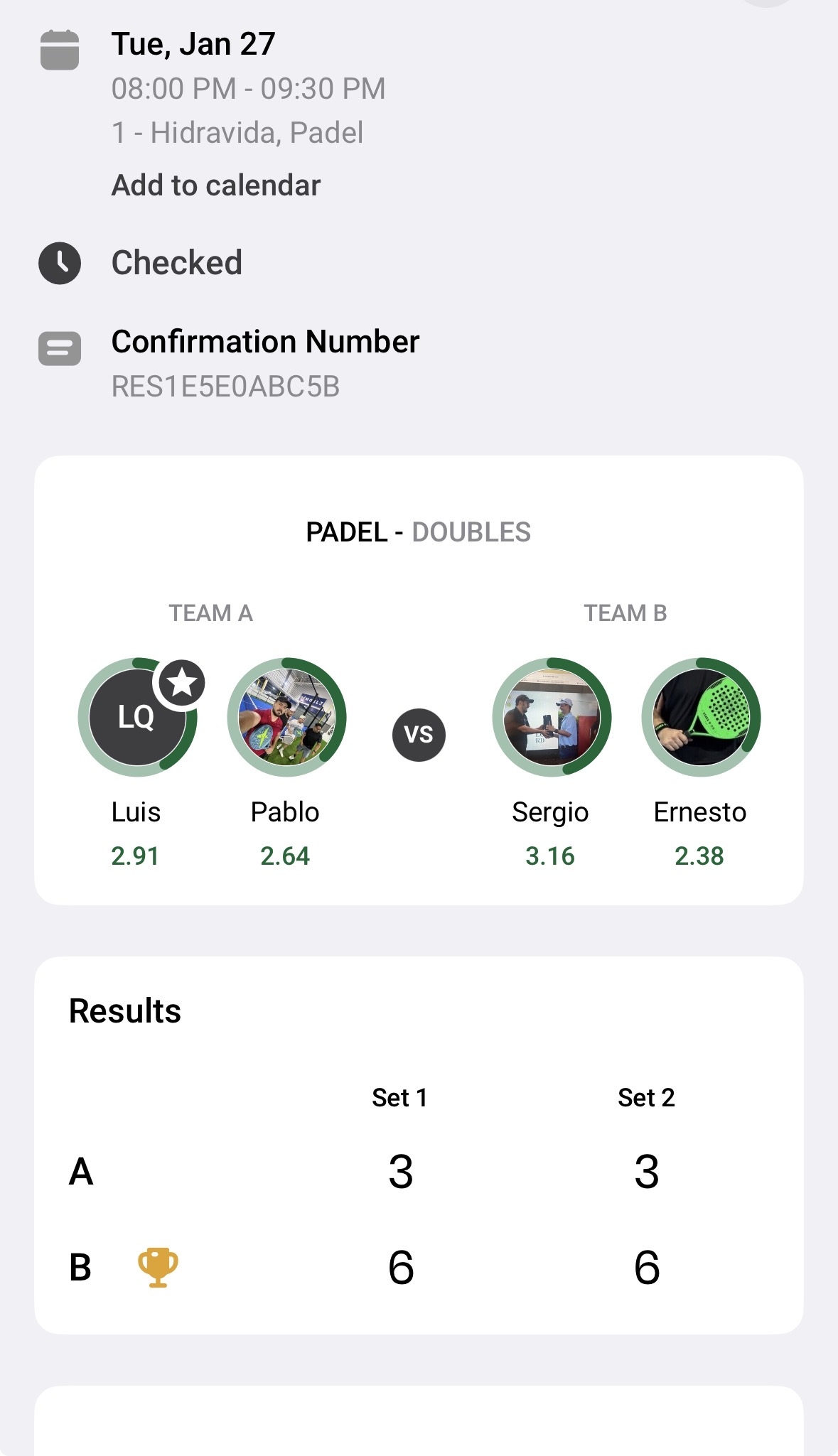The image size is (838, 1456).
Task: Tap the confirmation code RES1E5E0ABC5B
Action: pos(225,387)
